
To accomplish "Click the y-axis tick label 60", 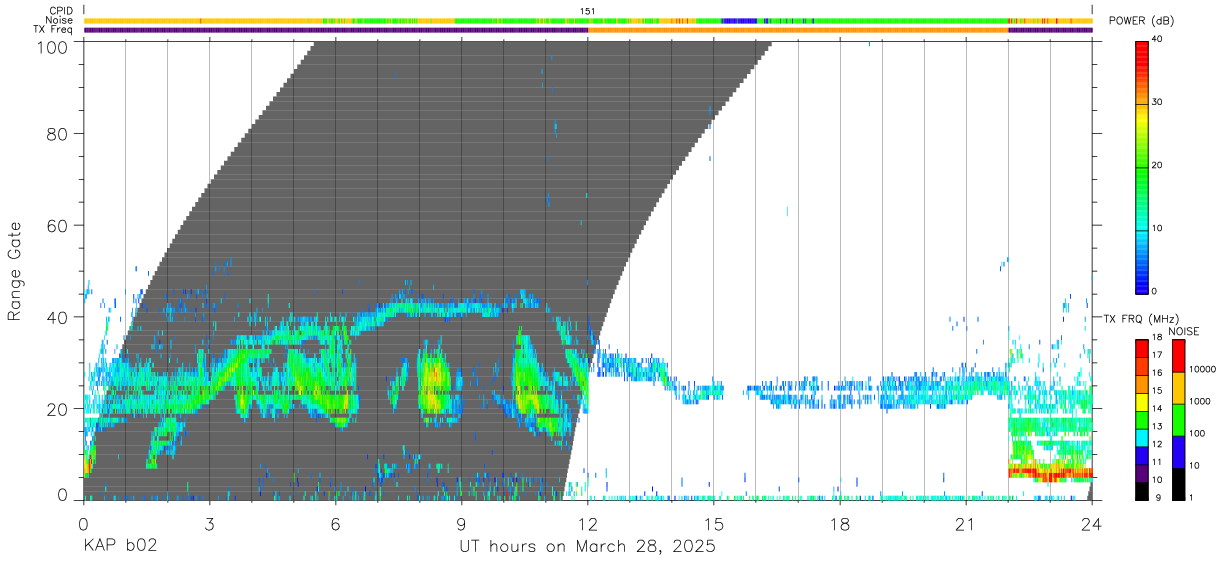I will coord(59,226).
